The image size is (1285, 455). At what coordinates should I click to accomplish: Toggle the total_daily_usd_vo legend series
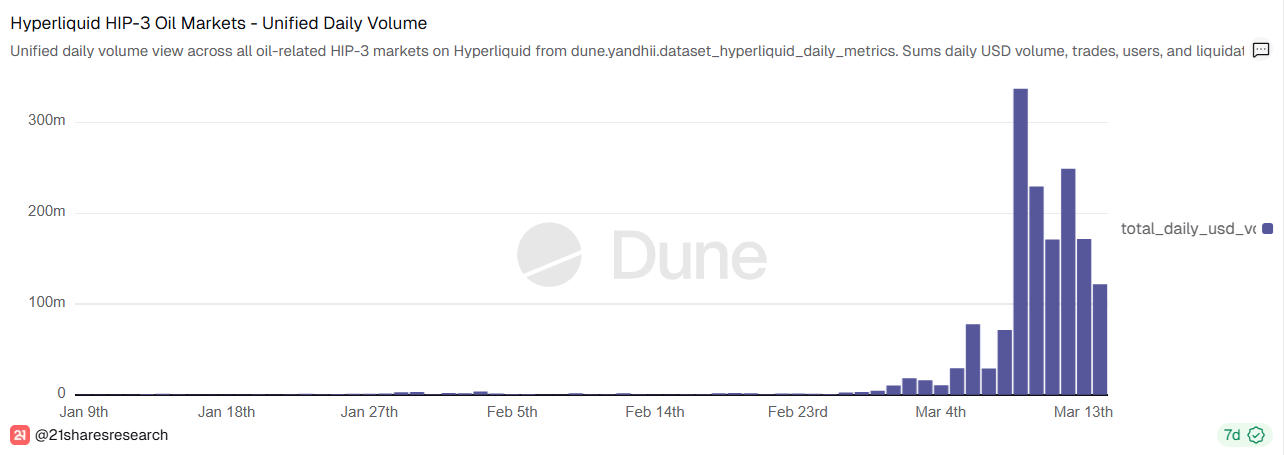point(1197,229)
